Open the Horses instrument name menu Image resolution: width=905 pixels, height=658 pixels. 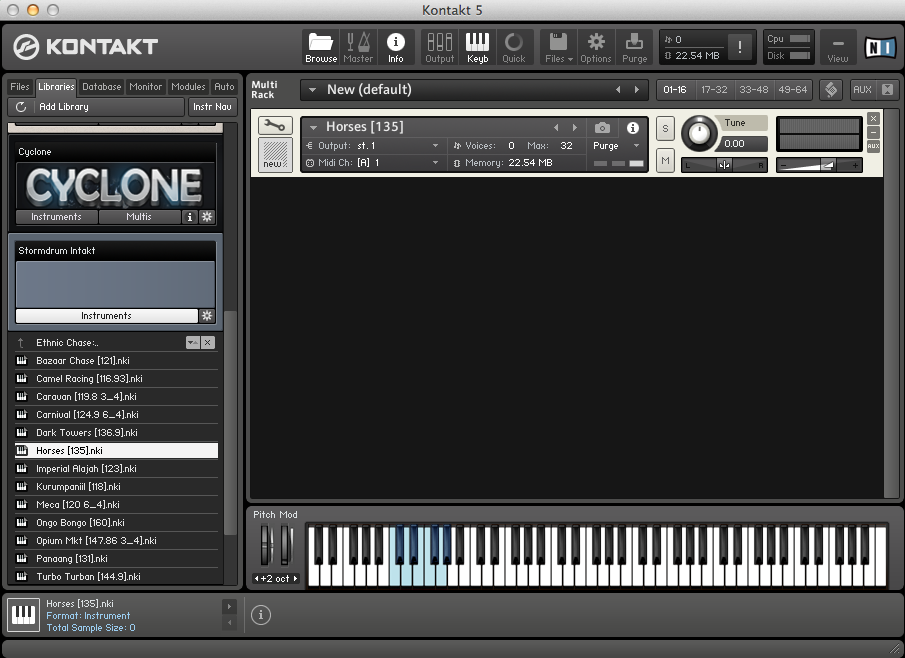click(x=313, y=127)
